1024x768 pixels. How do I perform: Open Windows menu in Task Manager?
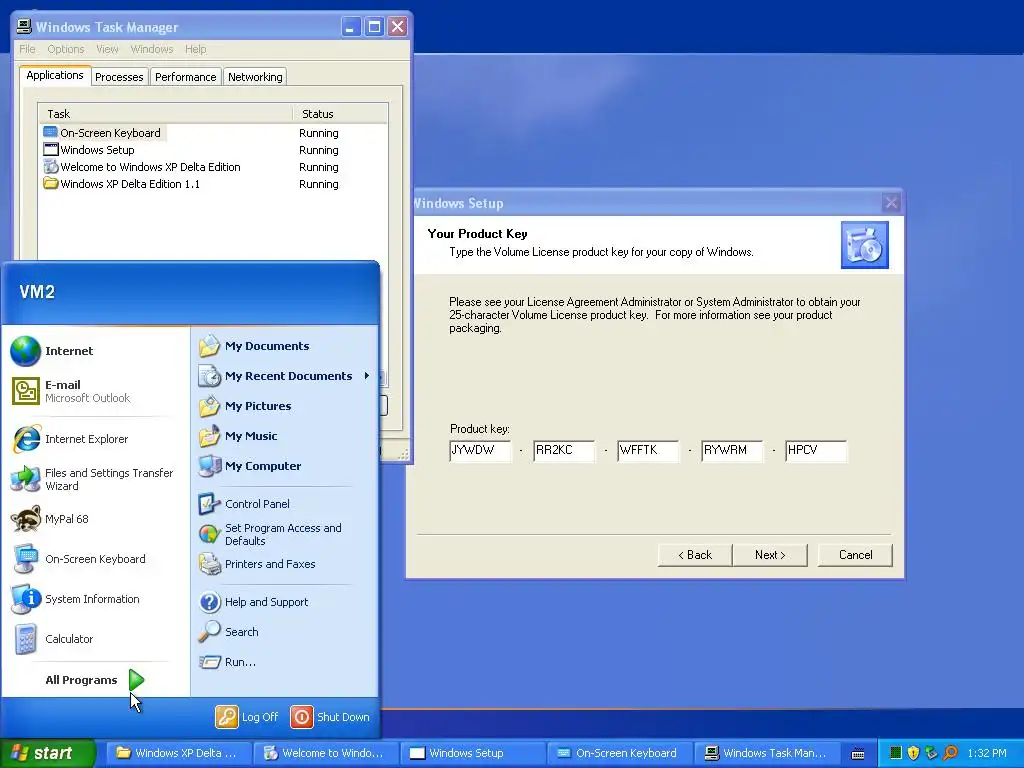tap(152, 49)
